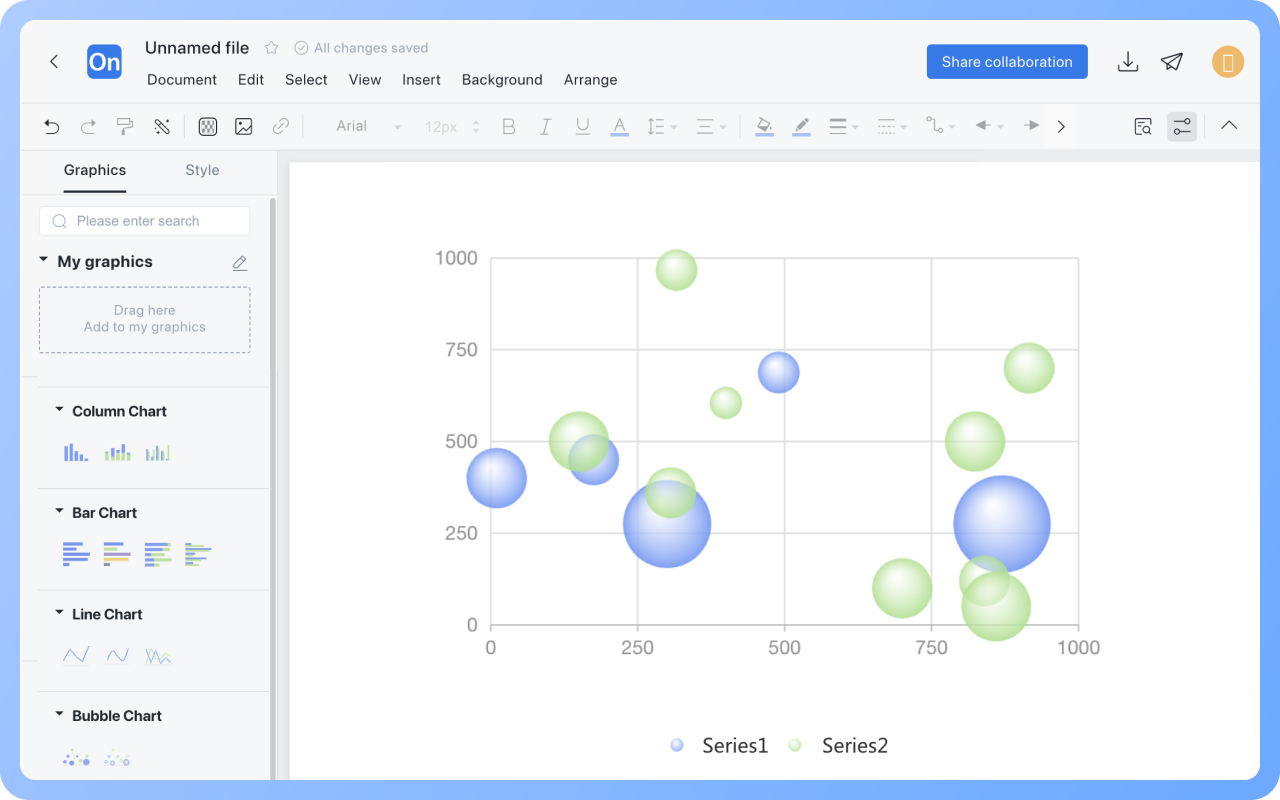Go back with the left chevron arrow
Viewport: 1280px width, 800px height.
coord(54,61)
